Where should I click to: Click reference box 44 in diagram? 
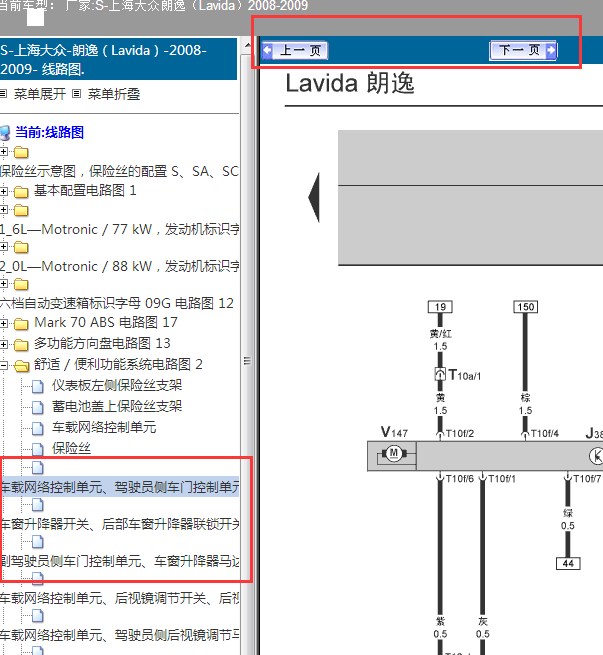(568, 564)
